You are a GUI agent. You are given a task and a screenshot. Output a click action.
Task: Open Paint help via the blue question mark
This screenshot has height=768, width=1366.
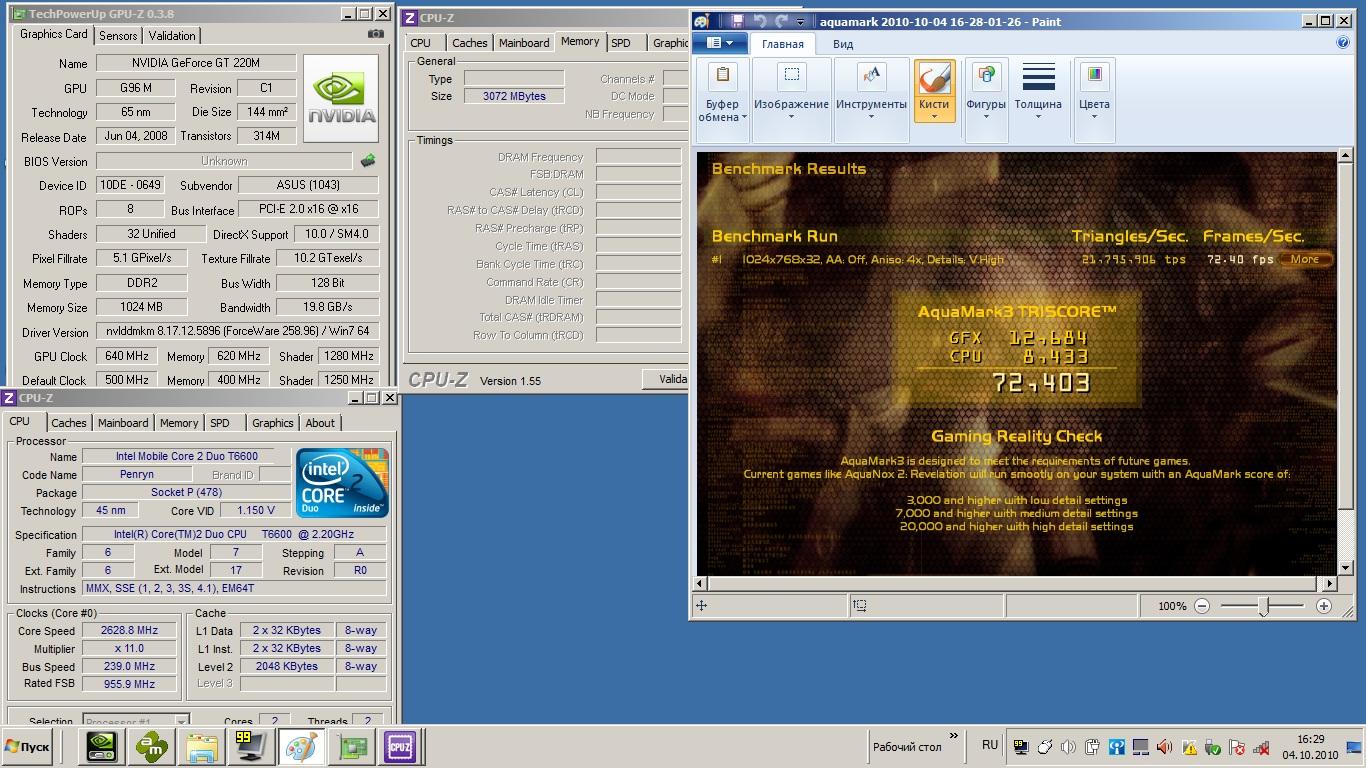coord(1343,43)
